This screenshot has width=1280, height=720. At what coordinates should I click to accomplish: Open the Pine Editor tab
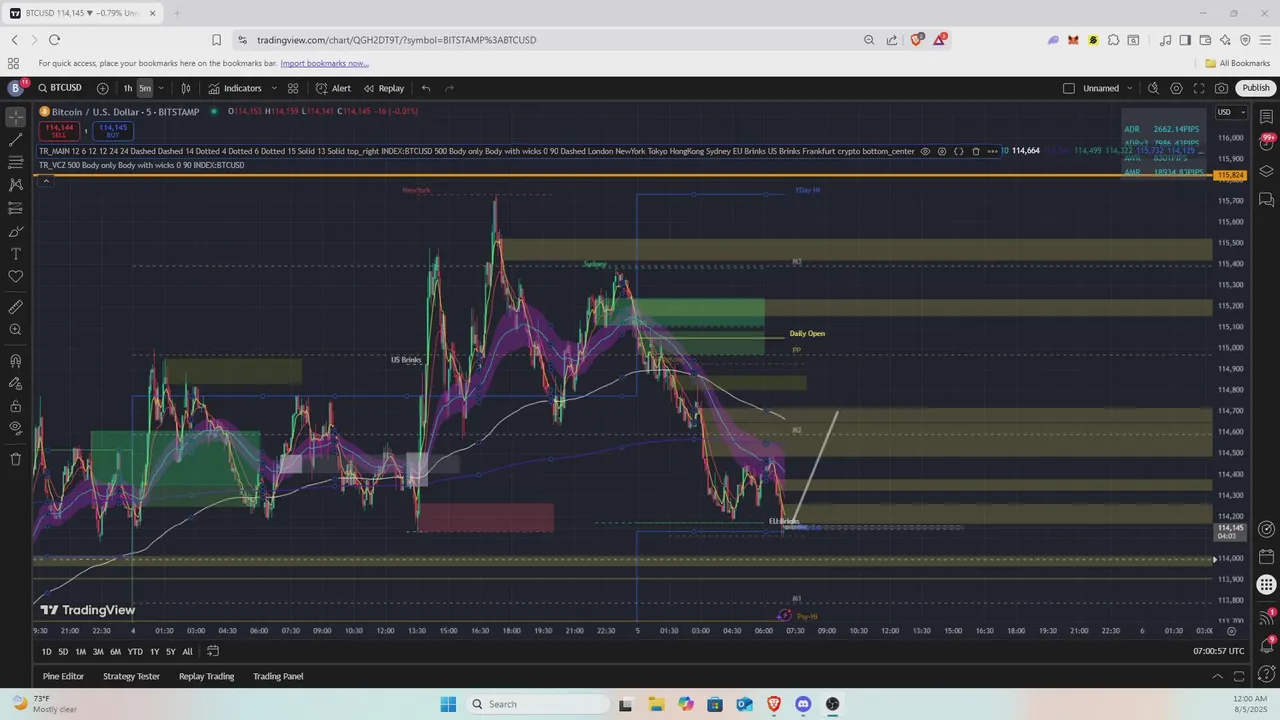(63, 676)
